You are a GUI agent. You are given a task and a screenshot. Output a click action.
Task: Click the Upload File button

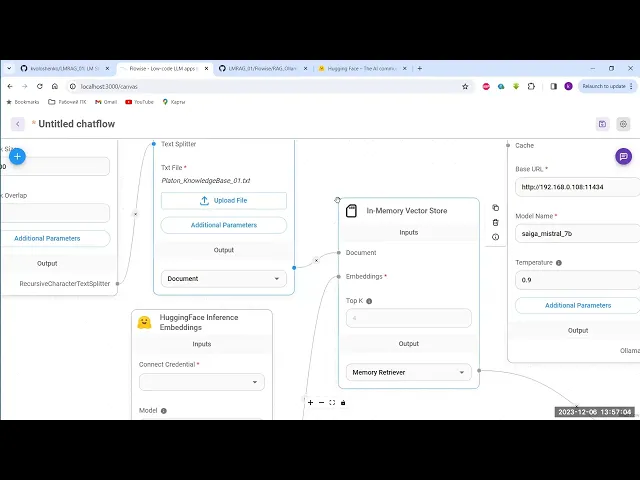click(x=224, y=200)
